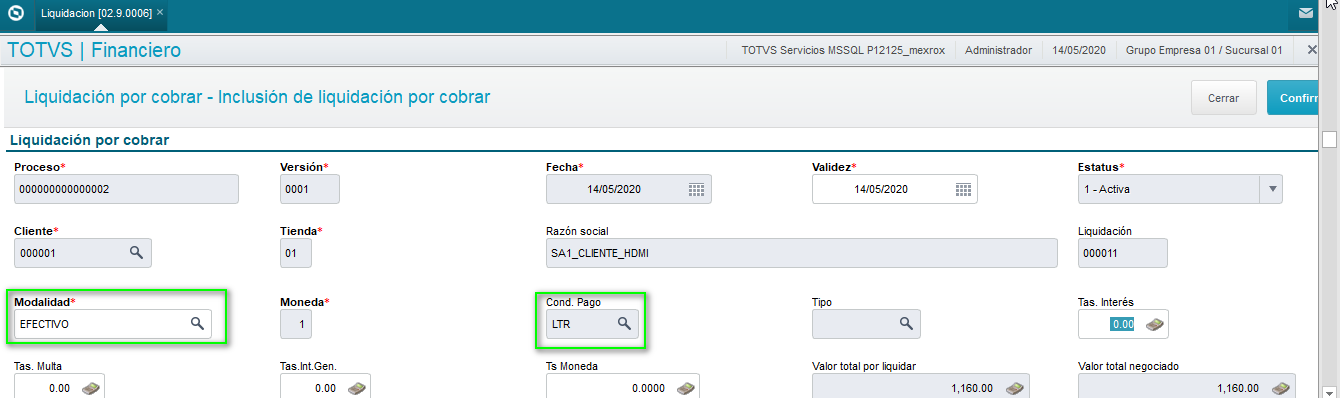This screenshot has width=1340, height=398.
Task: Click the Cliente field 000001
Action: coord(83,253)
